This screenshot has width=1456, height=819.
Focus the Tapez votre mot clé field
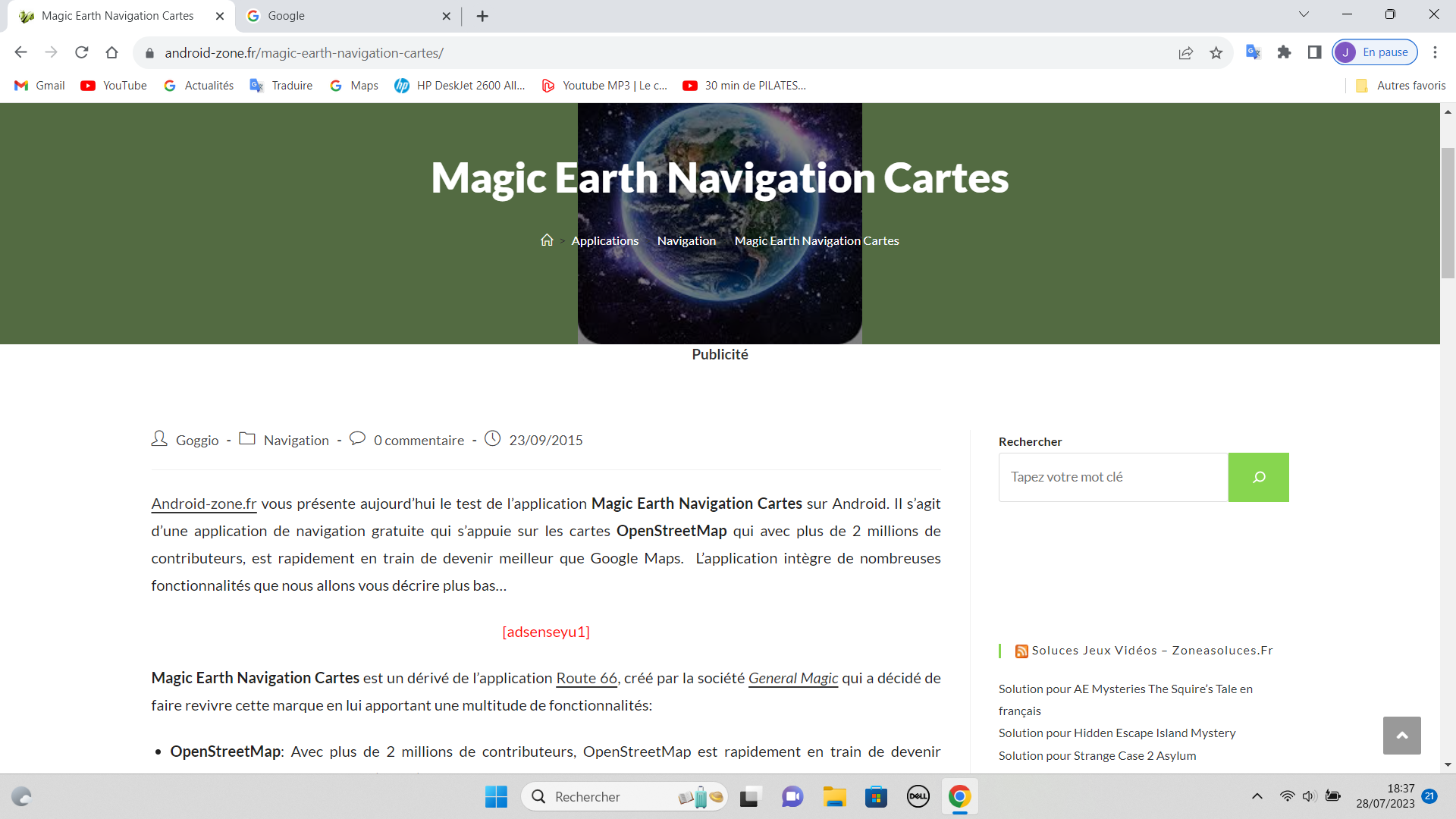[1112, 477]
